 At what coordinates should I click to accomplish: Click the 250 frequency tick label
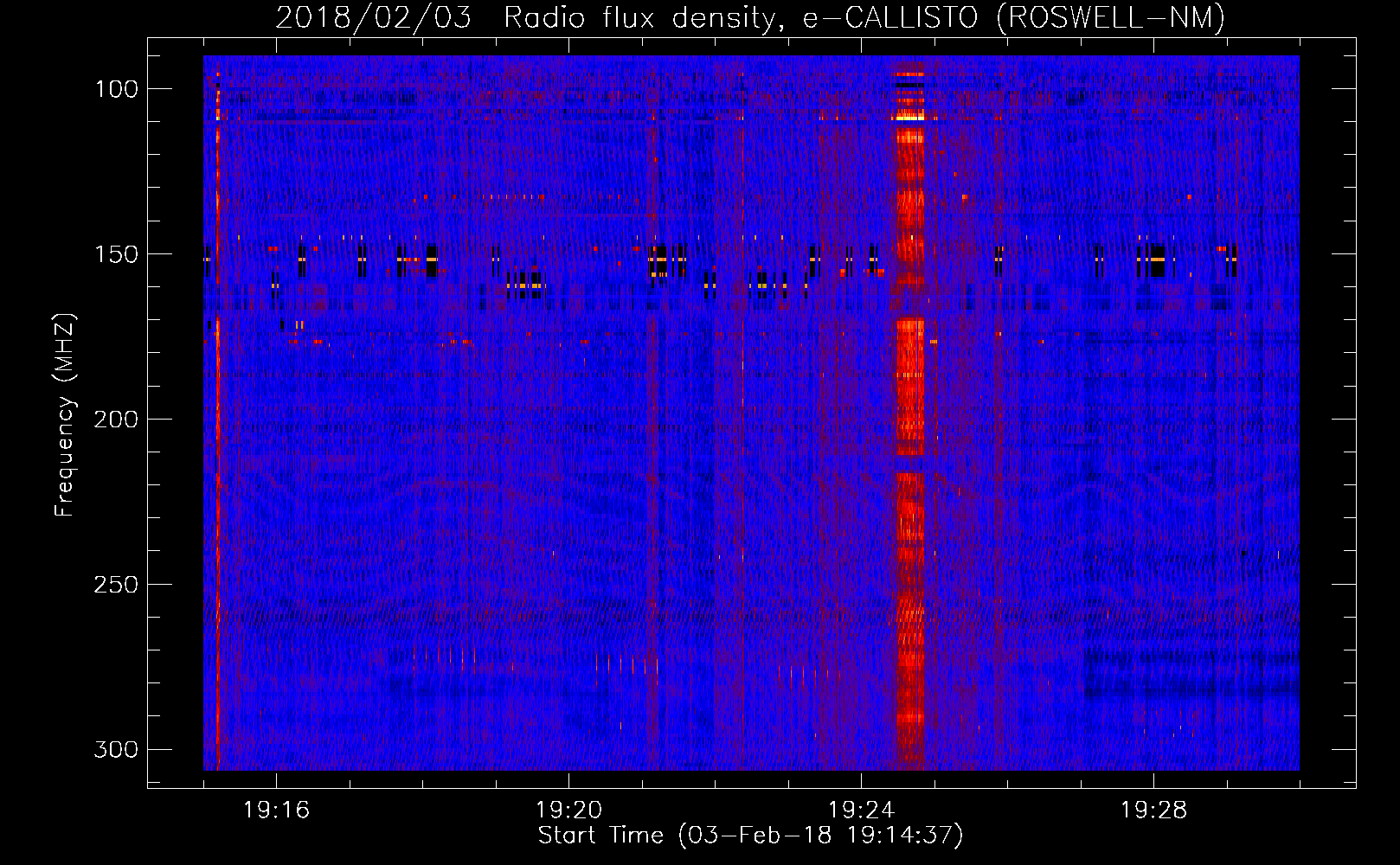116,585
